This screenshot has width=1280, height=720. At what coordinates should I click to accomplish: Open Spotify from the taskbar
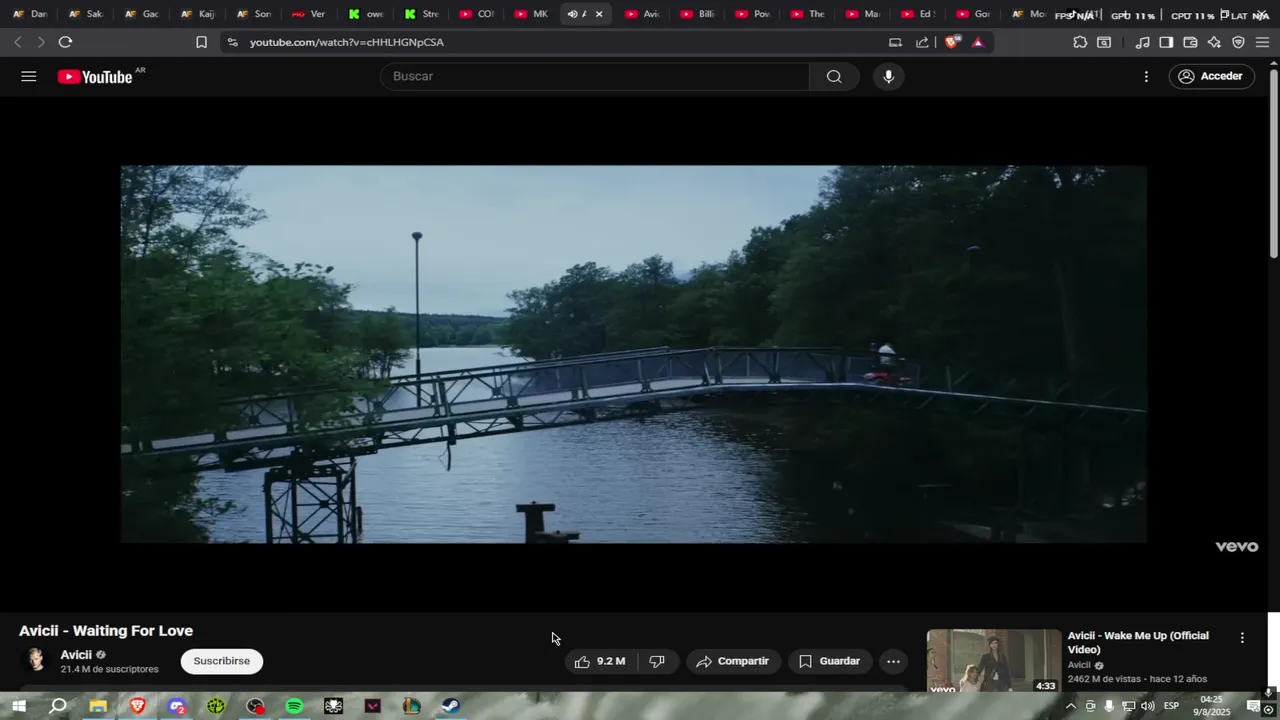point(294,706)
